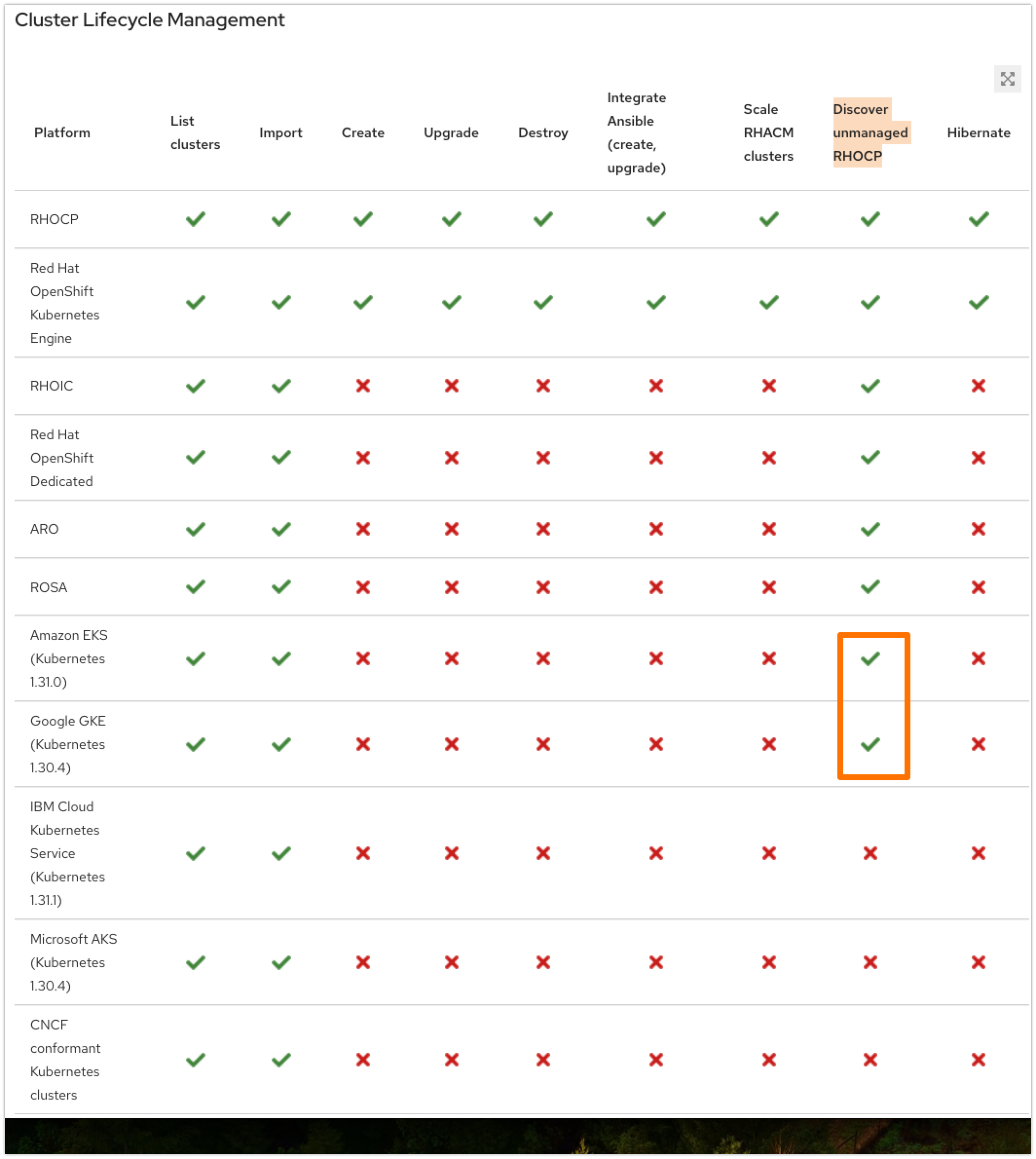
Task: Click the expand table fullscreen icon
Action: click(x=1007, y=79)
